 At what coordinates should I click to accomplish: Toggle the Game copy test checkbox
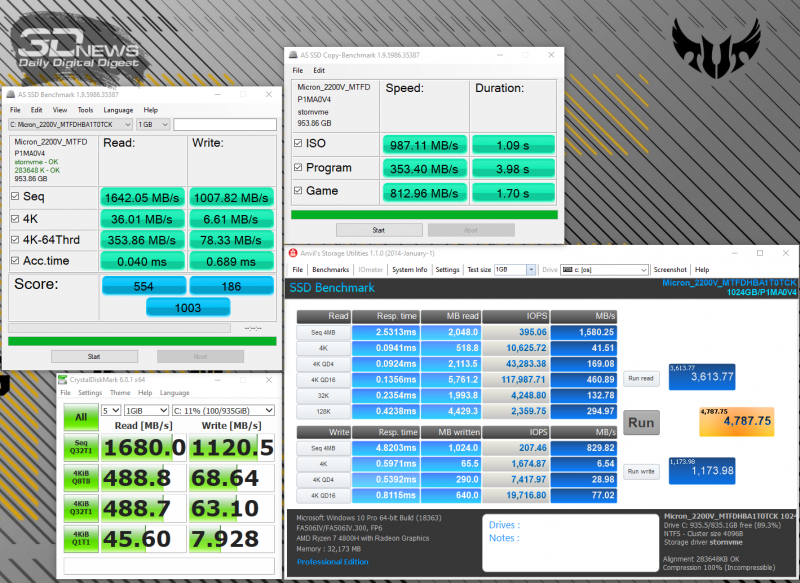(297, 191)
